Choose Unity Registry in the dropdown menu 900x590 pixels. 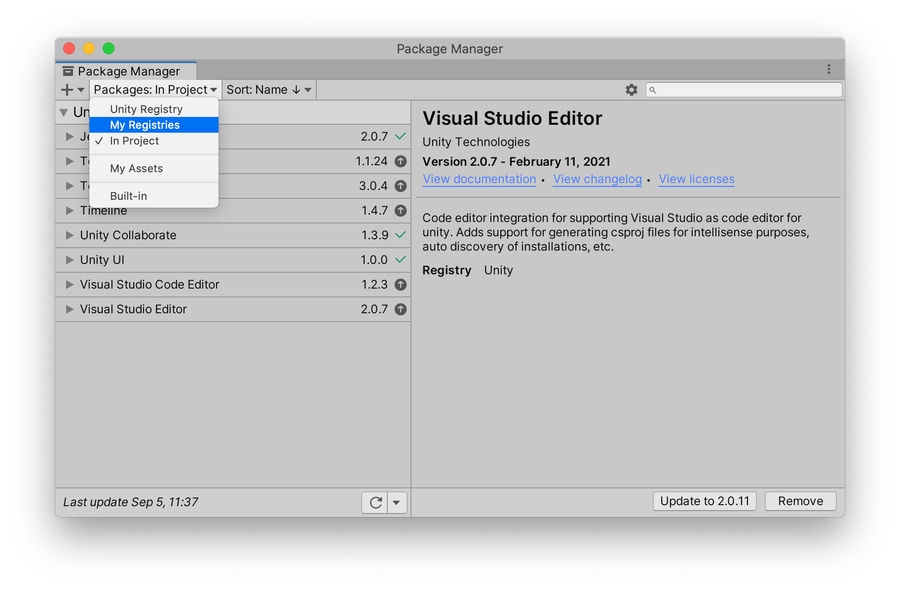(146, 109)
